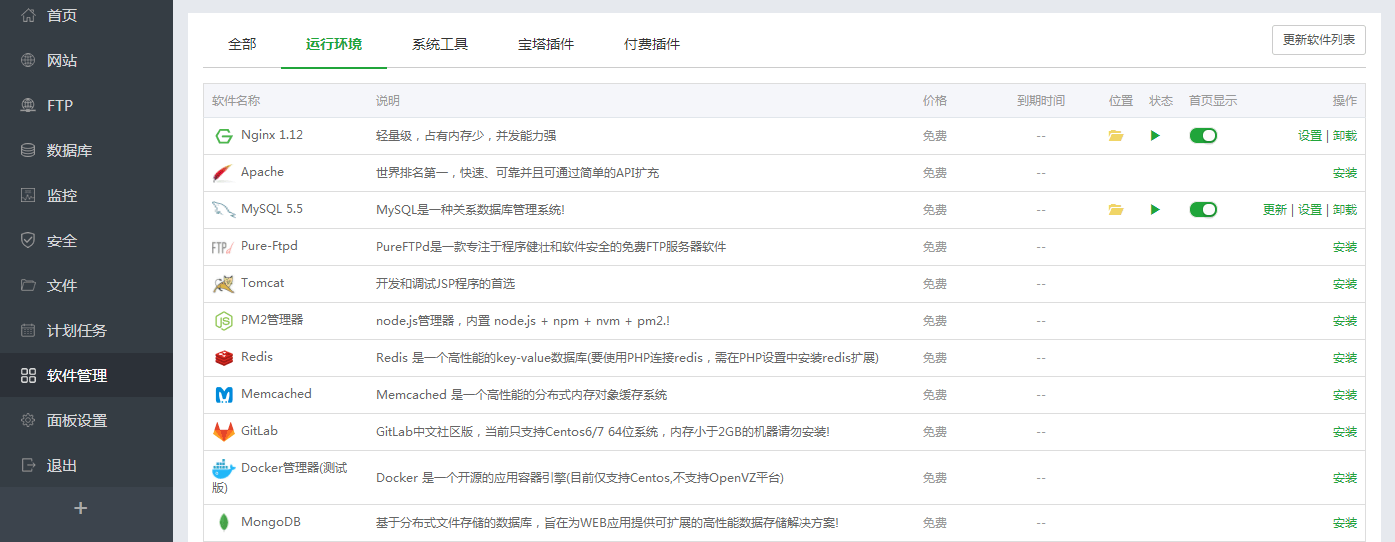Click the Pure-Ftpd FTP icon
The image size is (1395, 542).
[x=223, y=247]
